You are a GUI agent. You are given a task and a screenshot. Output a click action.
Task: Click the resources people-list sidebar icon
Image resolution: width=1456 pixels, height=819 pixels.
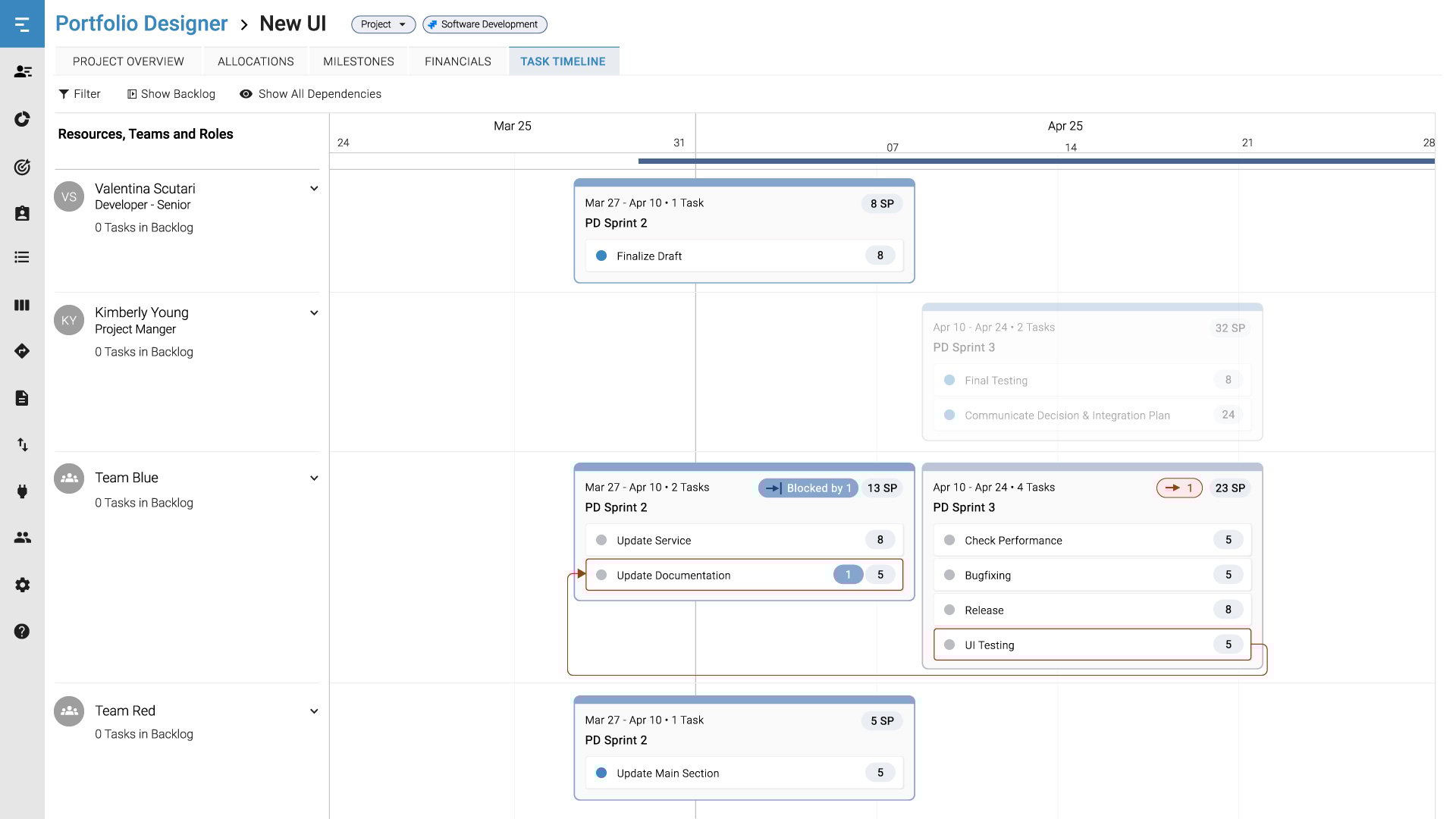point(22,71)
